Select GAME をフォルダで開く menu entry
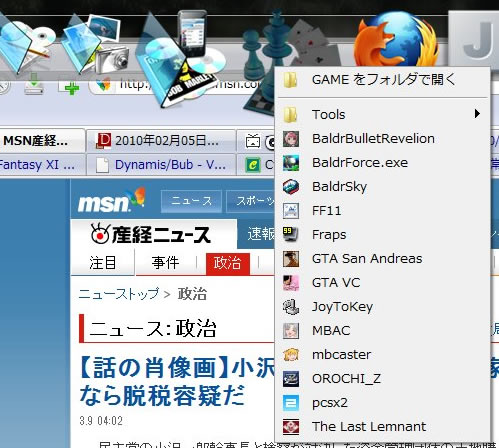The image size is (499, 448). tap(382, 80)
